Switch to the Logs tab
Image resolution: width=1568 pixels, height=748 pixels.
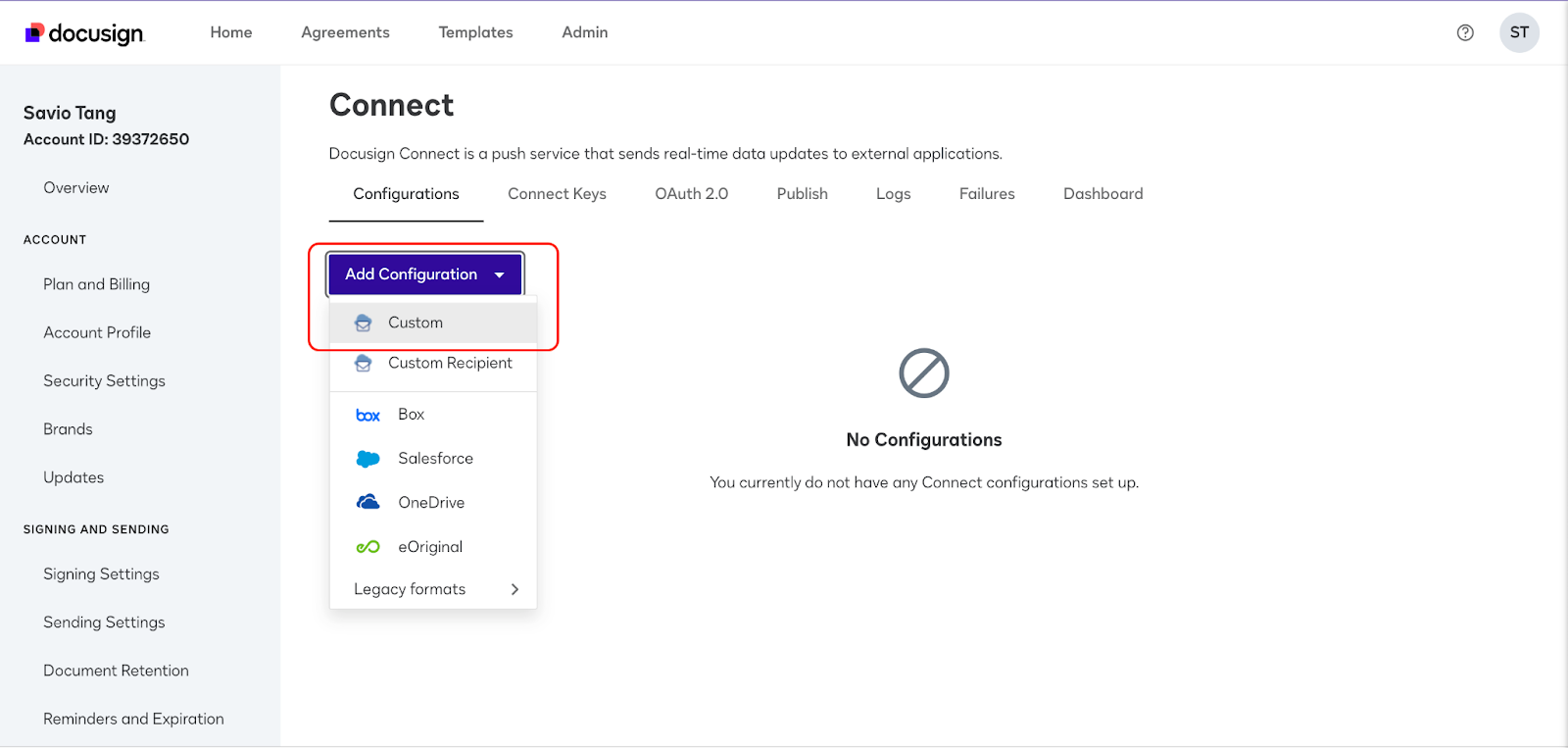tap(893, 194)
